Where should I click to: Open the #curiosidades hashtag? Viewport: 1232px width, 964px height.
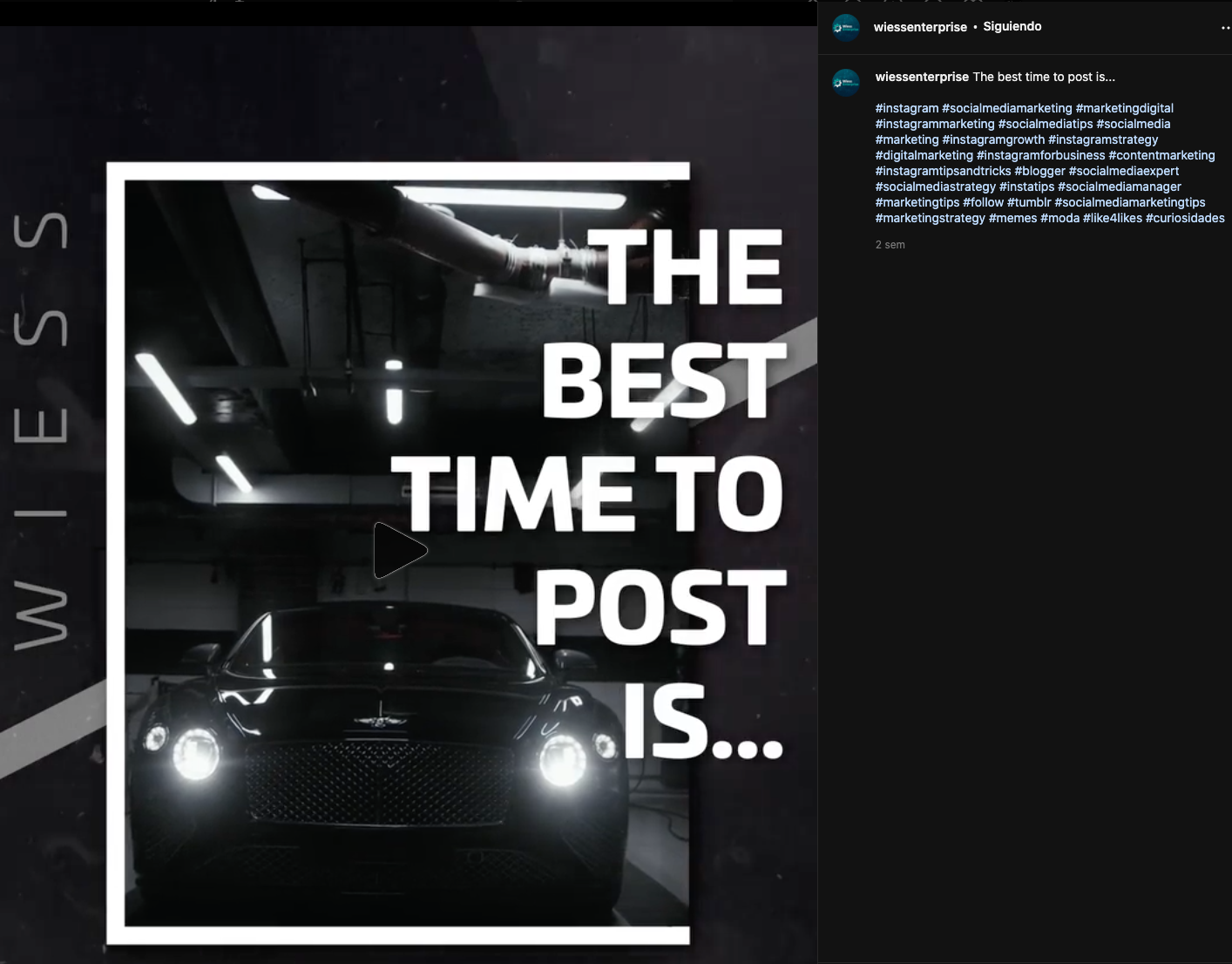click(1185, 218)
